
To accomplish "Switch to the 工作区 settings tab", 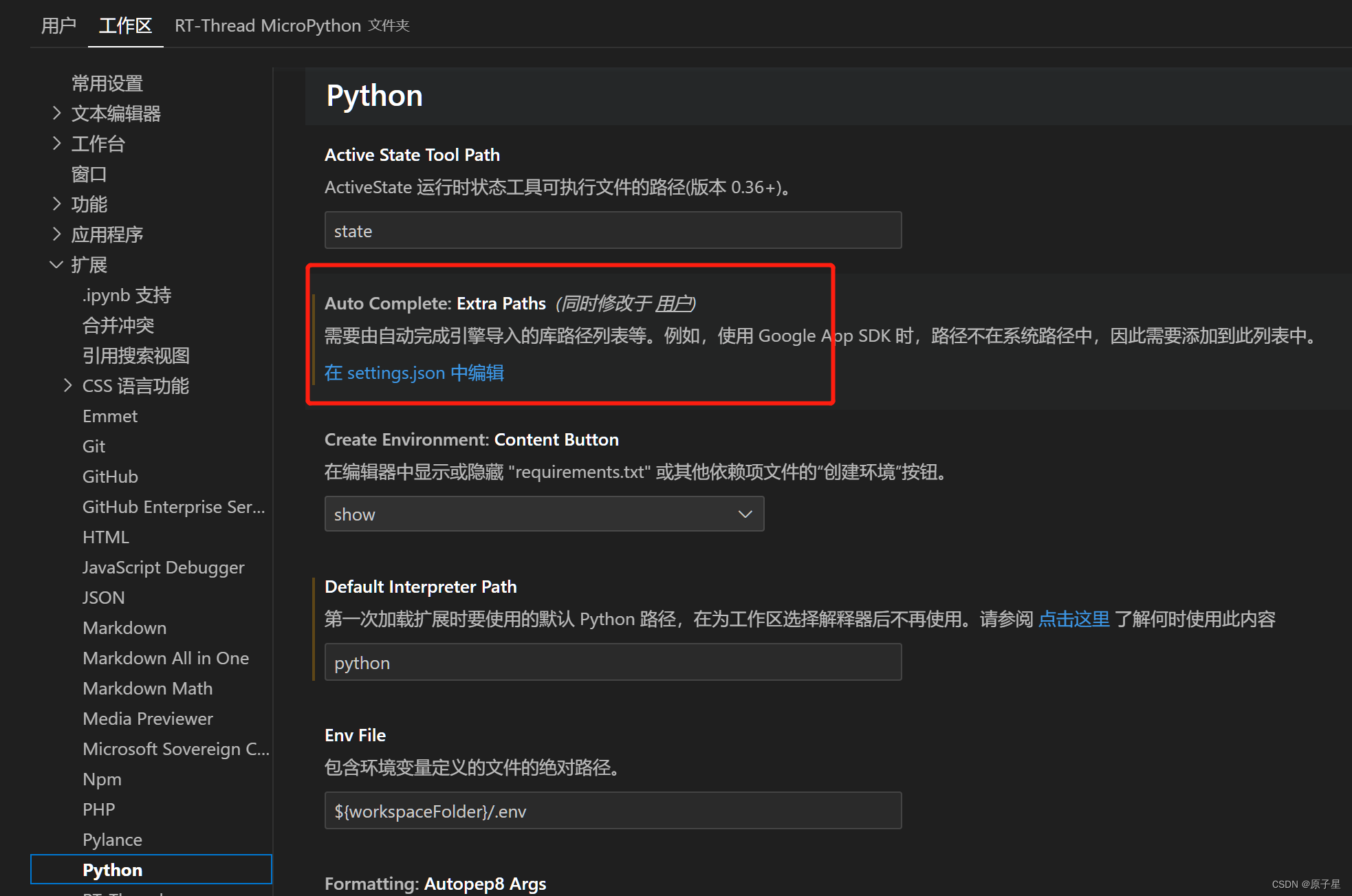I will tap(125, 26).
